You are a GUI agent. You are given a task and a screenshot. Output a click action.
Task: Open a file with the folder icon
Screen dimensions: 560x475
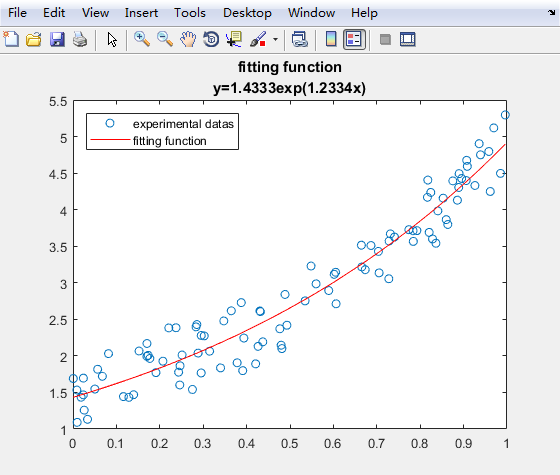click(x=34, y=39)
